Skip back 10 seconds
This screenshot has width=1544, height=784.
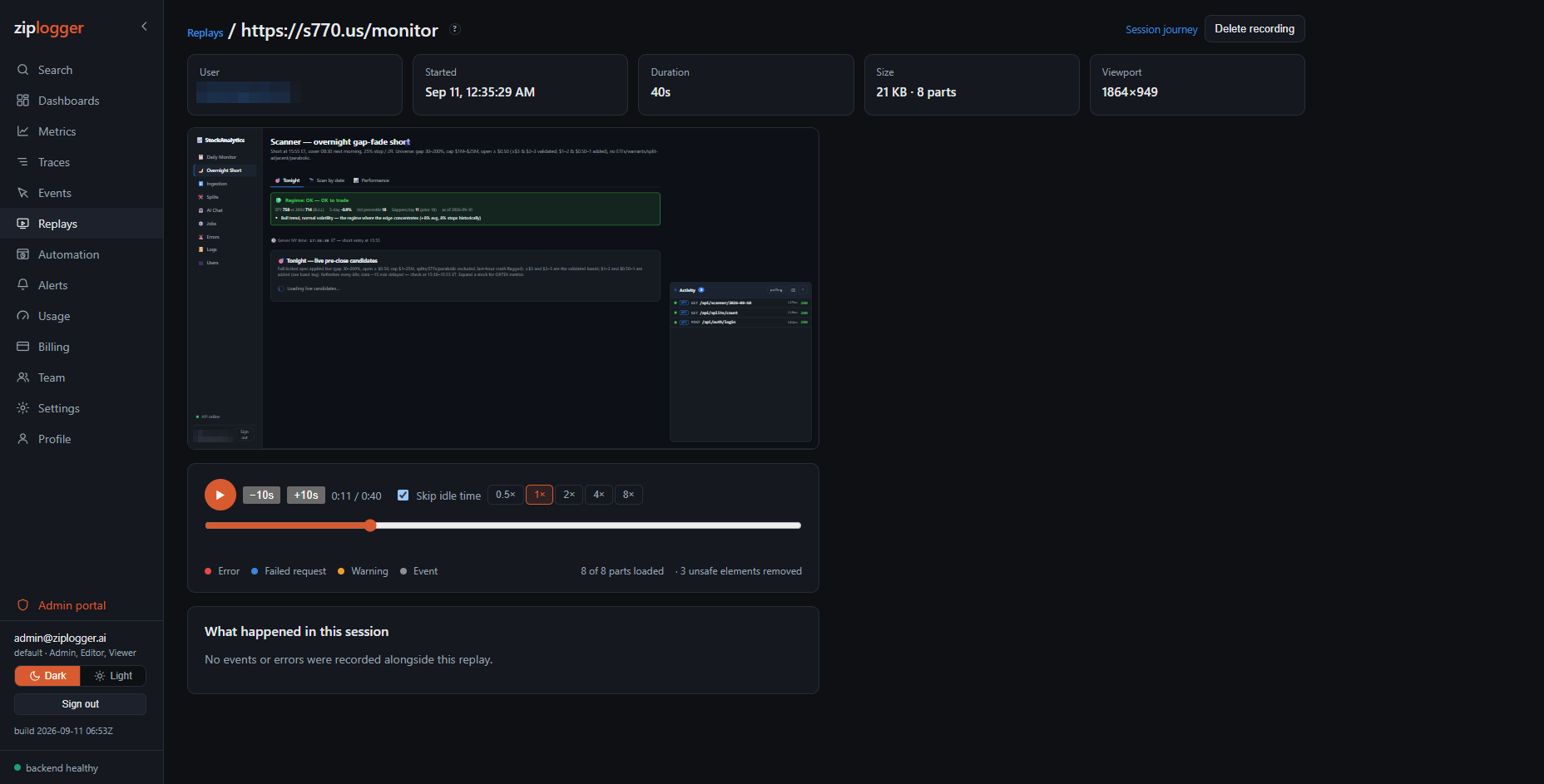[261, 496]
